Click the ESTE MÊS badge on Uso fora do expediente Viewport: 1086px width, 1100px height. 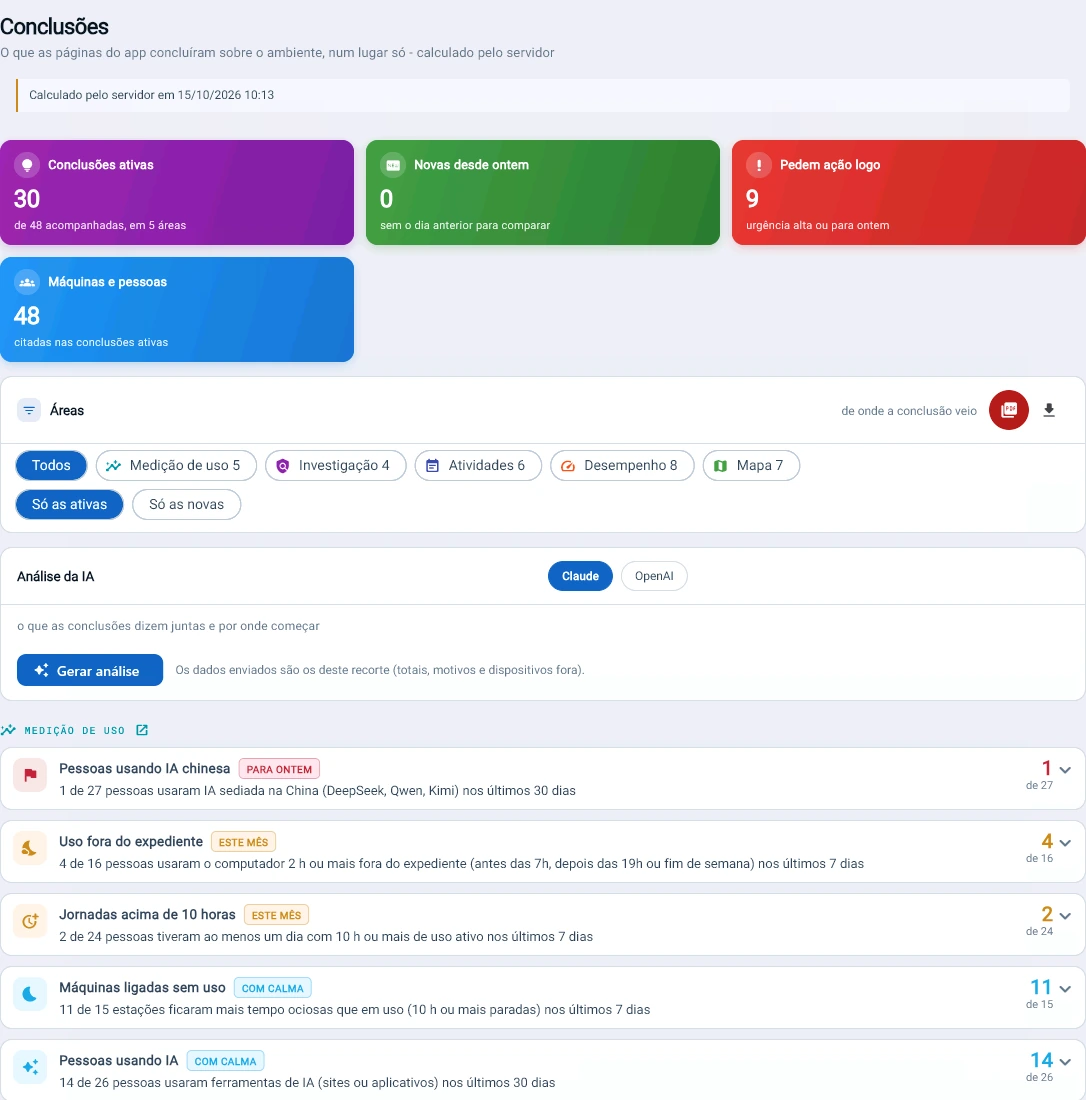[x=243, y=842]
